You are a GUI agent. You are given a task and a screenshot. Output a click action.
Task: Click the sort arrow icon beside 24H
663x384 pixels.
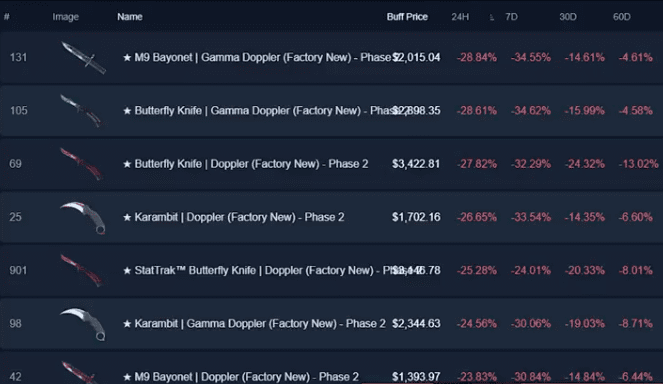pyautogui.click(x=491, y=17)
